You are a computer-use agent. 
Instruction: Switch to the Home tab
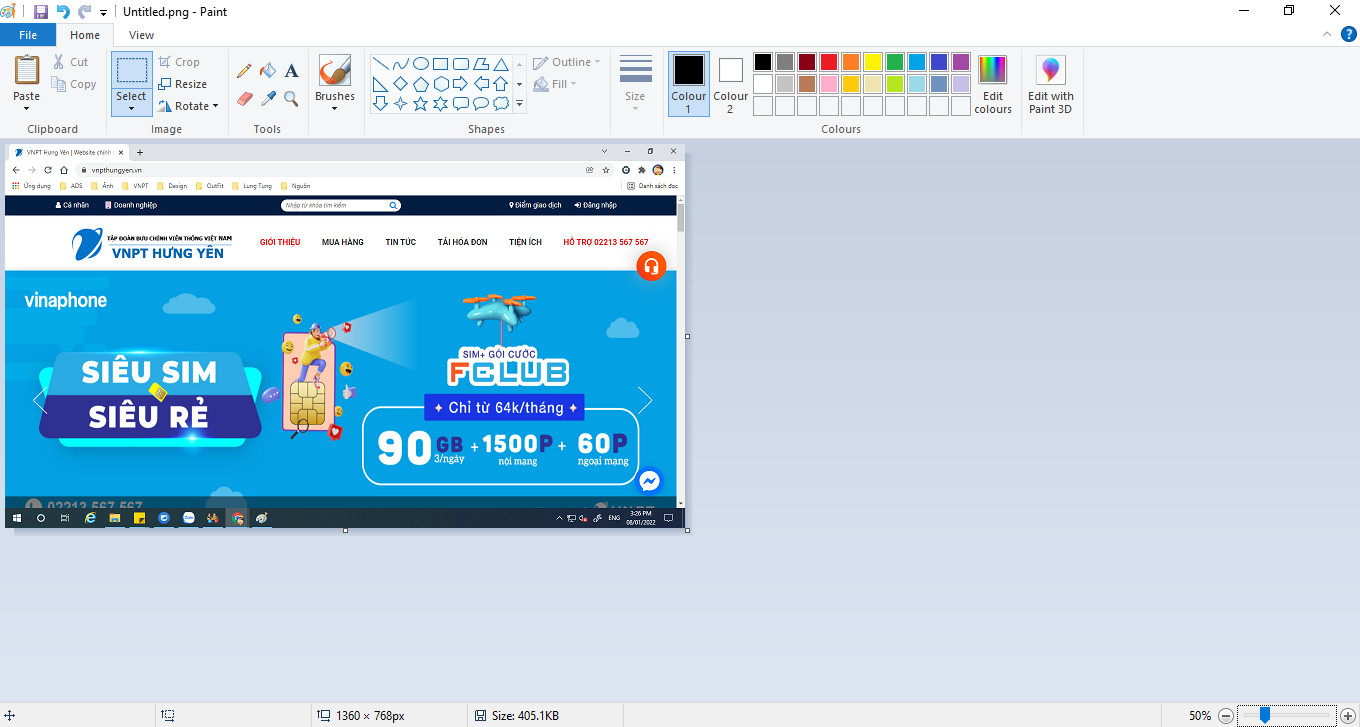tap(85, 35)
